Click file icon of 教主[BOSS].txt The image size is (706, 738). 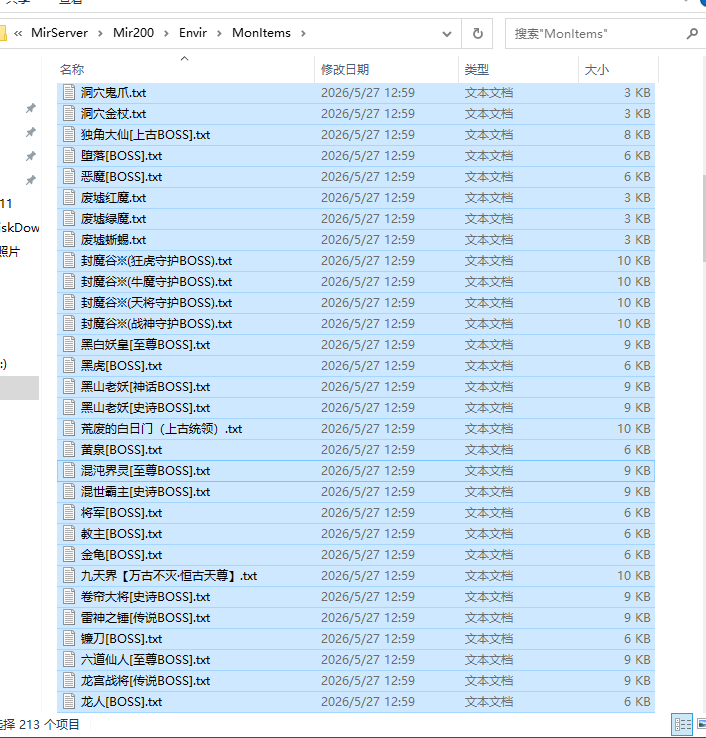[69, 534]
